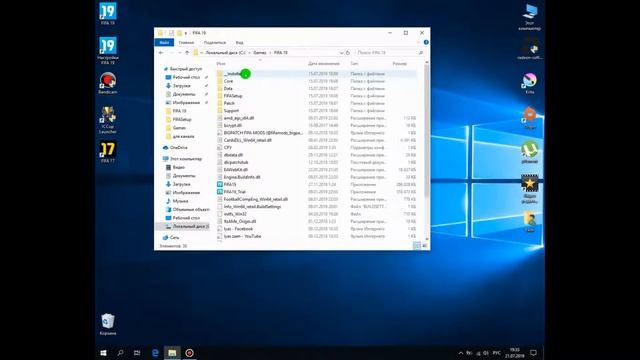
Task: Open the radeon-soft desktop icon
Action: tap(530, 49)
